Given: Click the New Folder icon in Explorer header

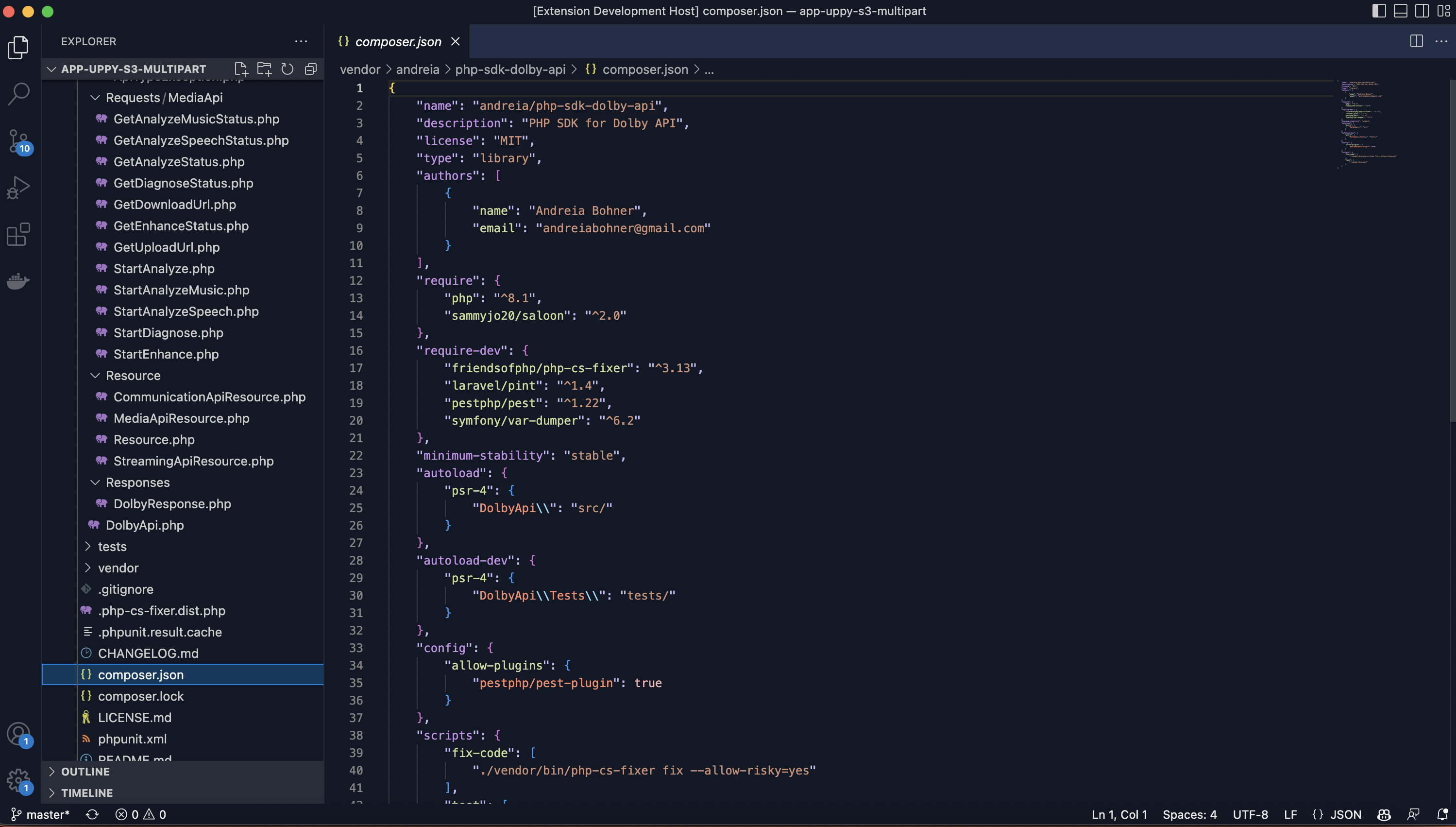Looking at the screenshot, I should pyautogui.click(x=264, y=69).
